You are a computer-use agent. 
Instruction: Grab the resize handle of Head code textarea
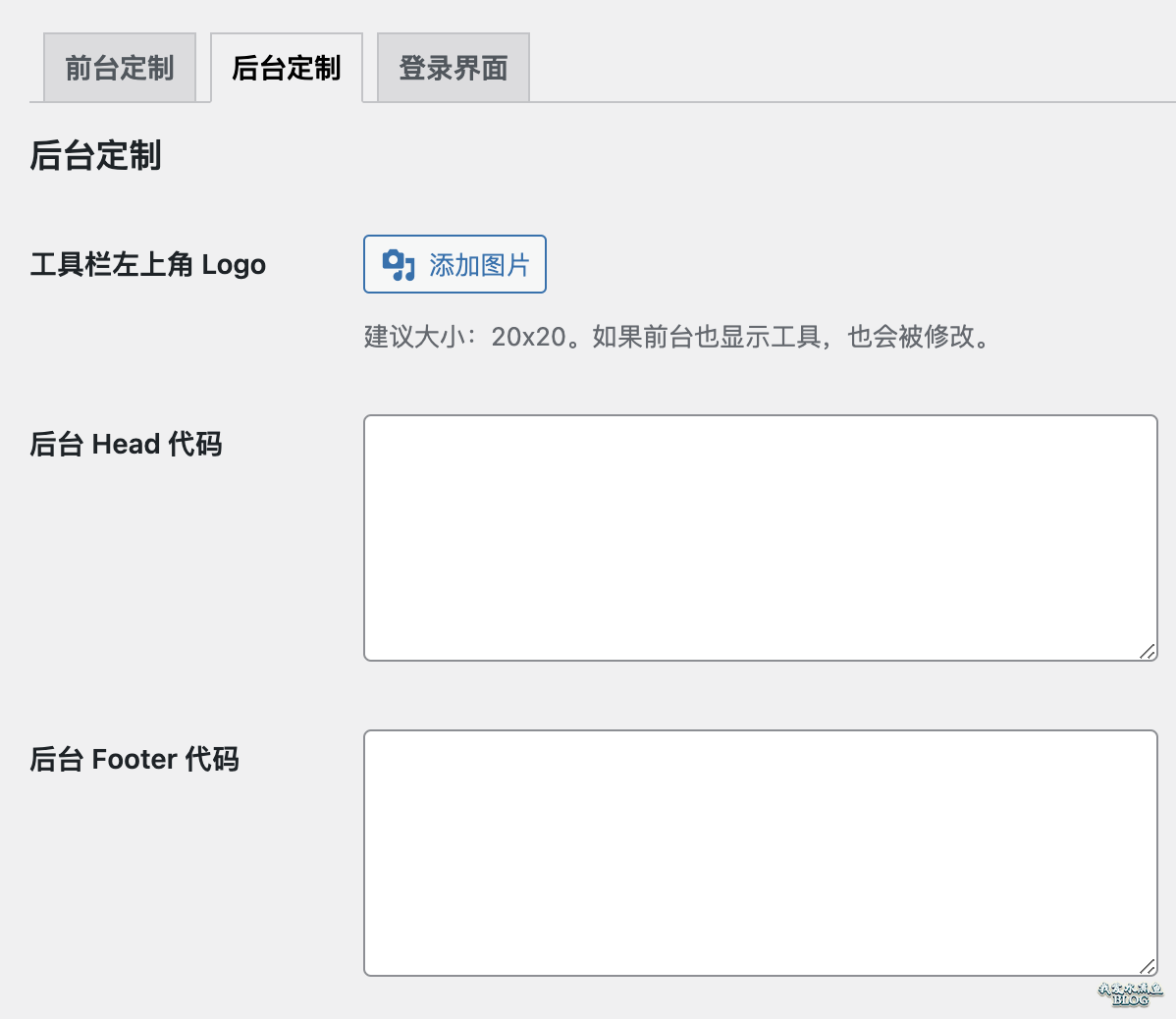coord(1147,651)
